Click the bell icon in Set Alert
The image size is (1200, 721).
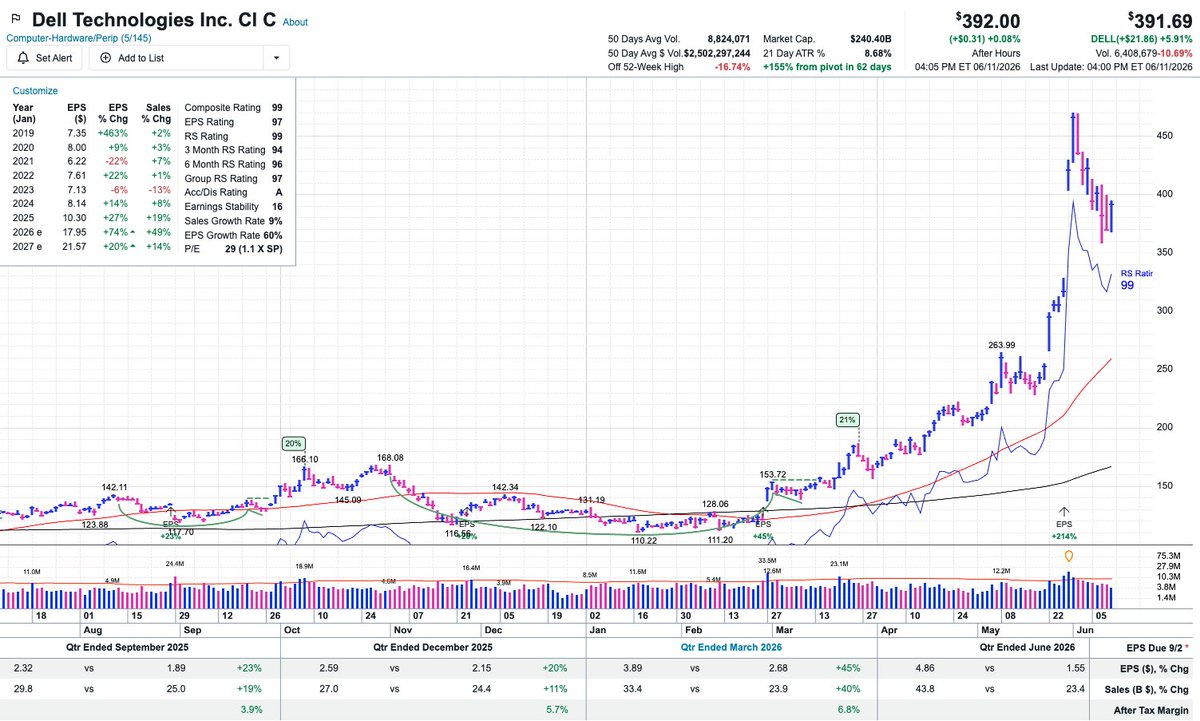pyautogui.click(x=23, y=58)
